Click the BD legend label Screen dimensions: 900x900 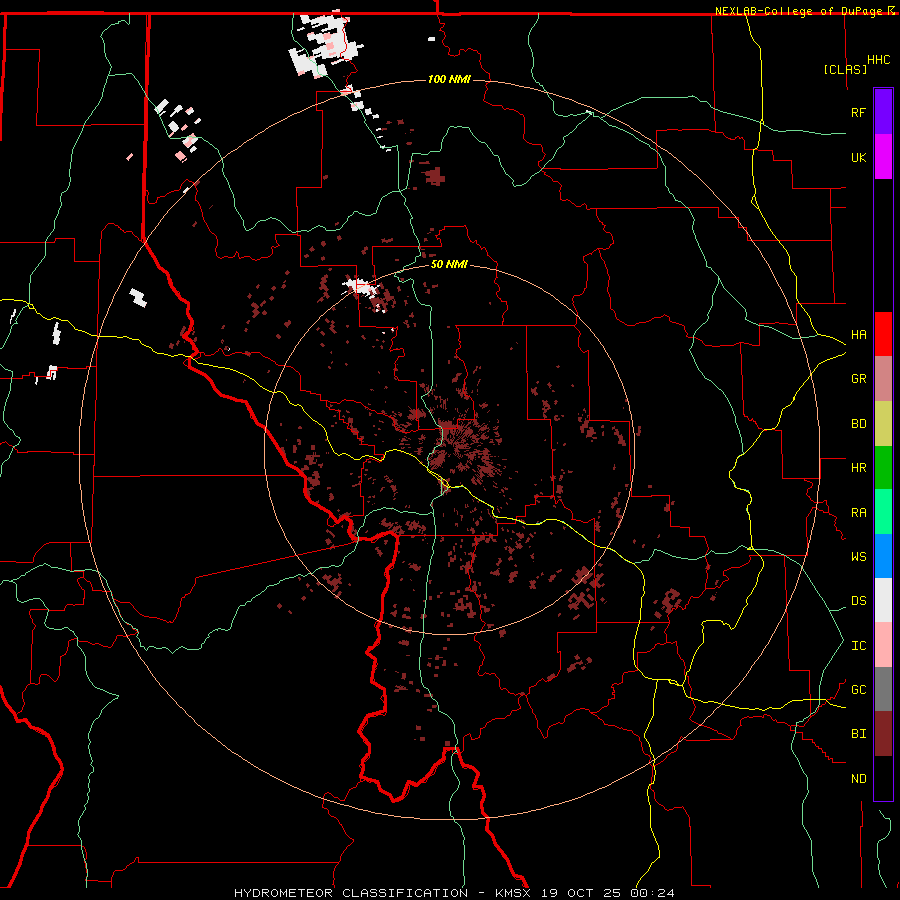[x=858, y=424]
